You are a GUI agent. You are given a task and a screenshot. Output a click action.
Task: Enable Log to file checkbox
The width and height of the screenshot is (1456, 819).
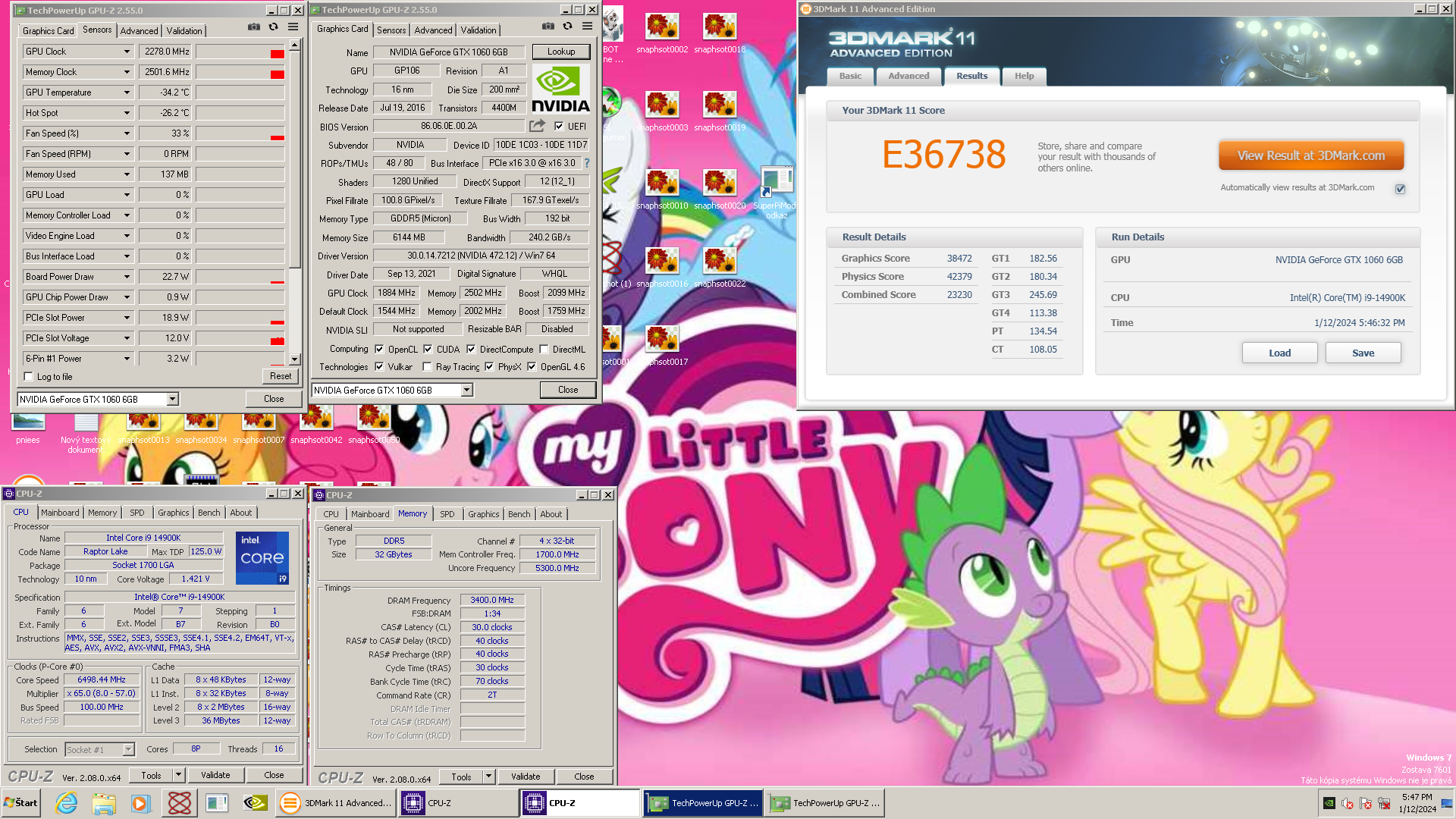(29, 377)
